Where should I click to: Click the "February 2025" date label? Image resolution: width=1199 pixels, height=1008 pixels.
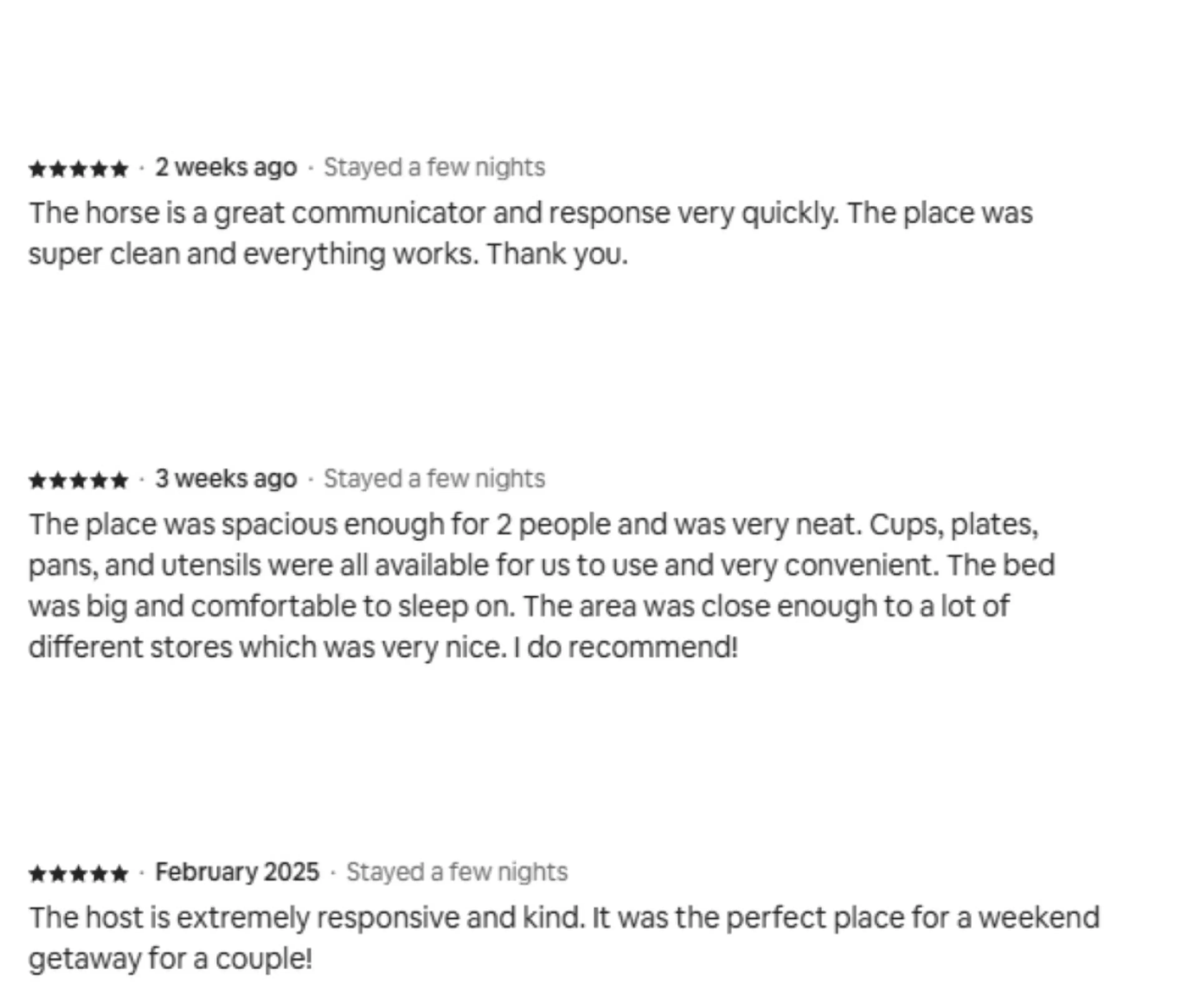[x=237, y=872]
